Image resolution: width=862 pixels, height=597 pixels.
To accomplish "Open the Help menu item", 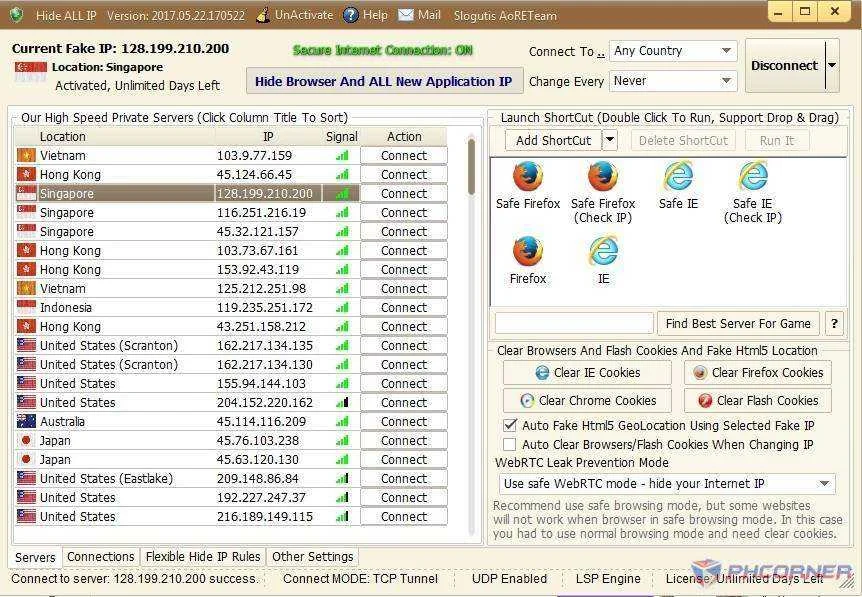I will [x=375, y=15].
